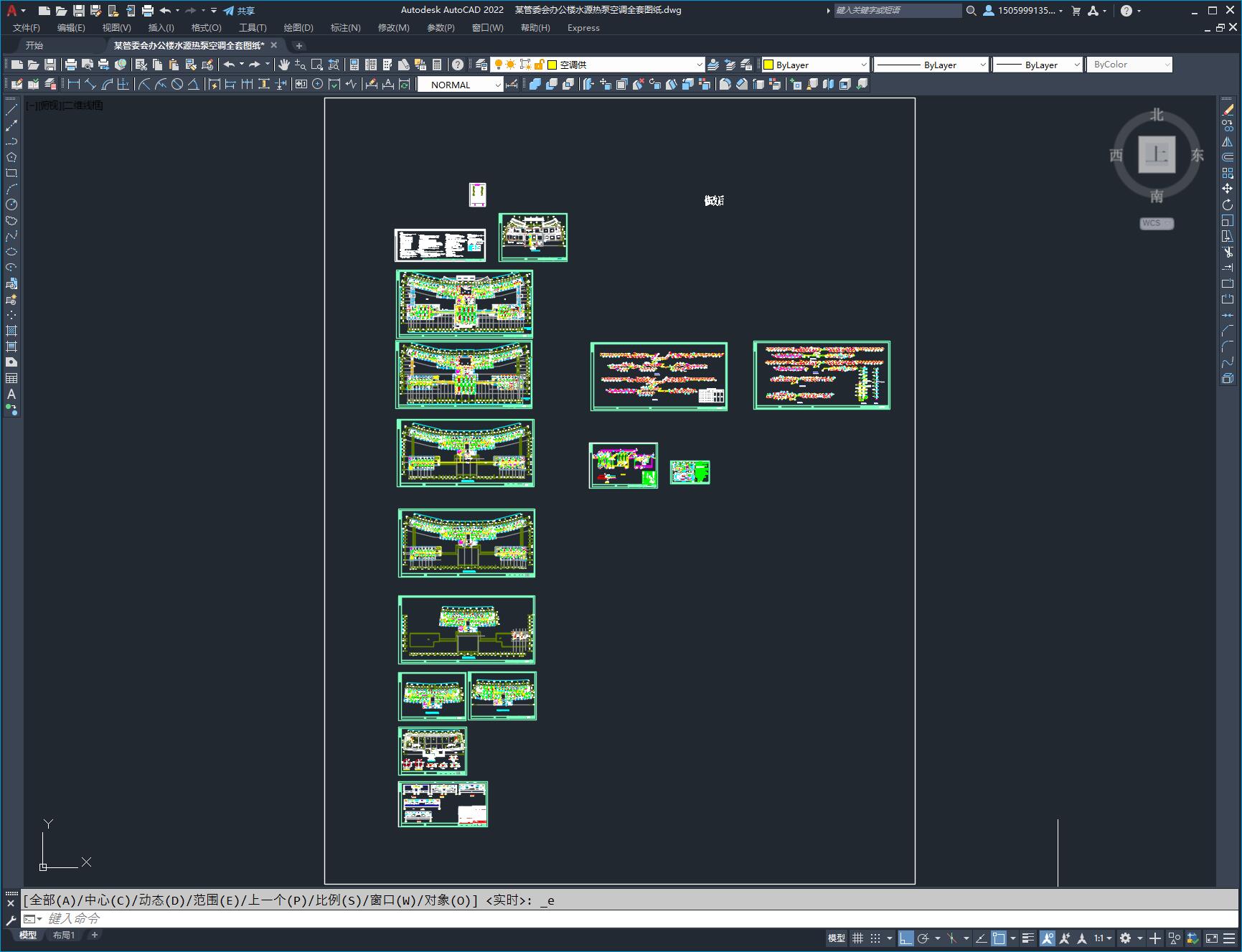Image resolution: width=1242 pixels, height=952 pixels.
Task: Open the Multiline Text tool
Action: pos(11,394)
